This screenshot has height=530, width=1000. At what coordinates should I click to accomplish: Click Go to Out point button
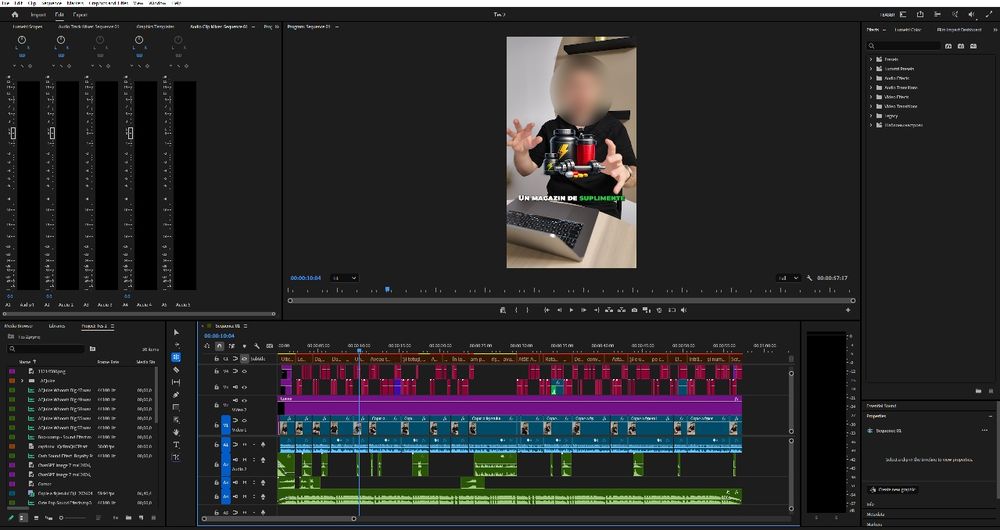[596, 310]
